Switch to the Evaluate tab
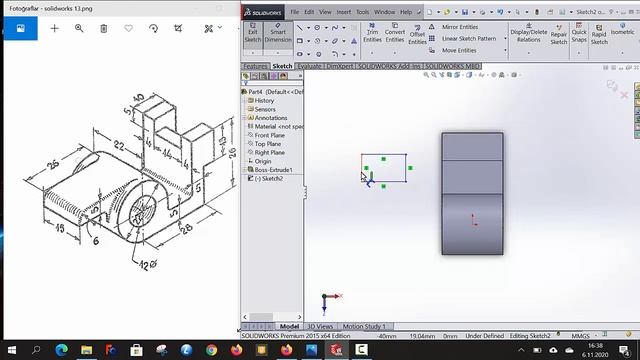Image resolution: width=640 pixels, height=360 pixels. point(309,66)
